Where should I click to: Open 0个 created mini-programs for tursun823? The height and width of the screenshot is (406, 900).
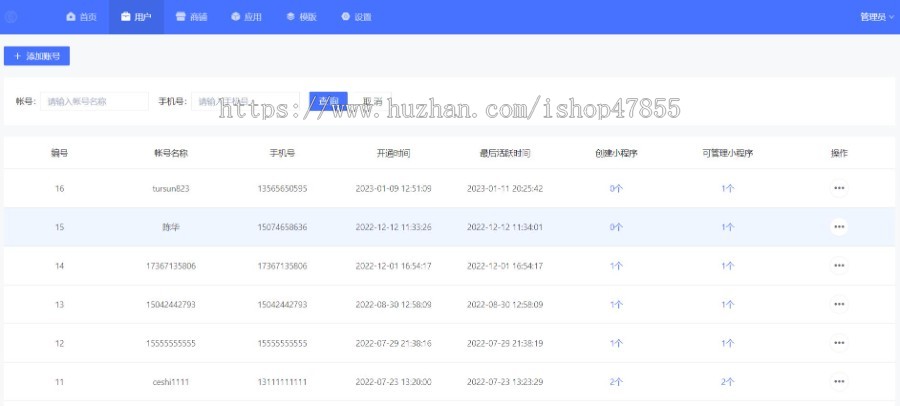pyautogui.click(x=616, y=188)
